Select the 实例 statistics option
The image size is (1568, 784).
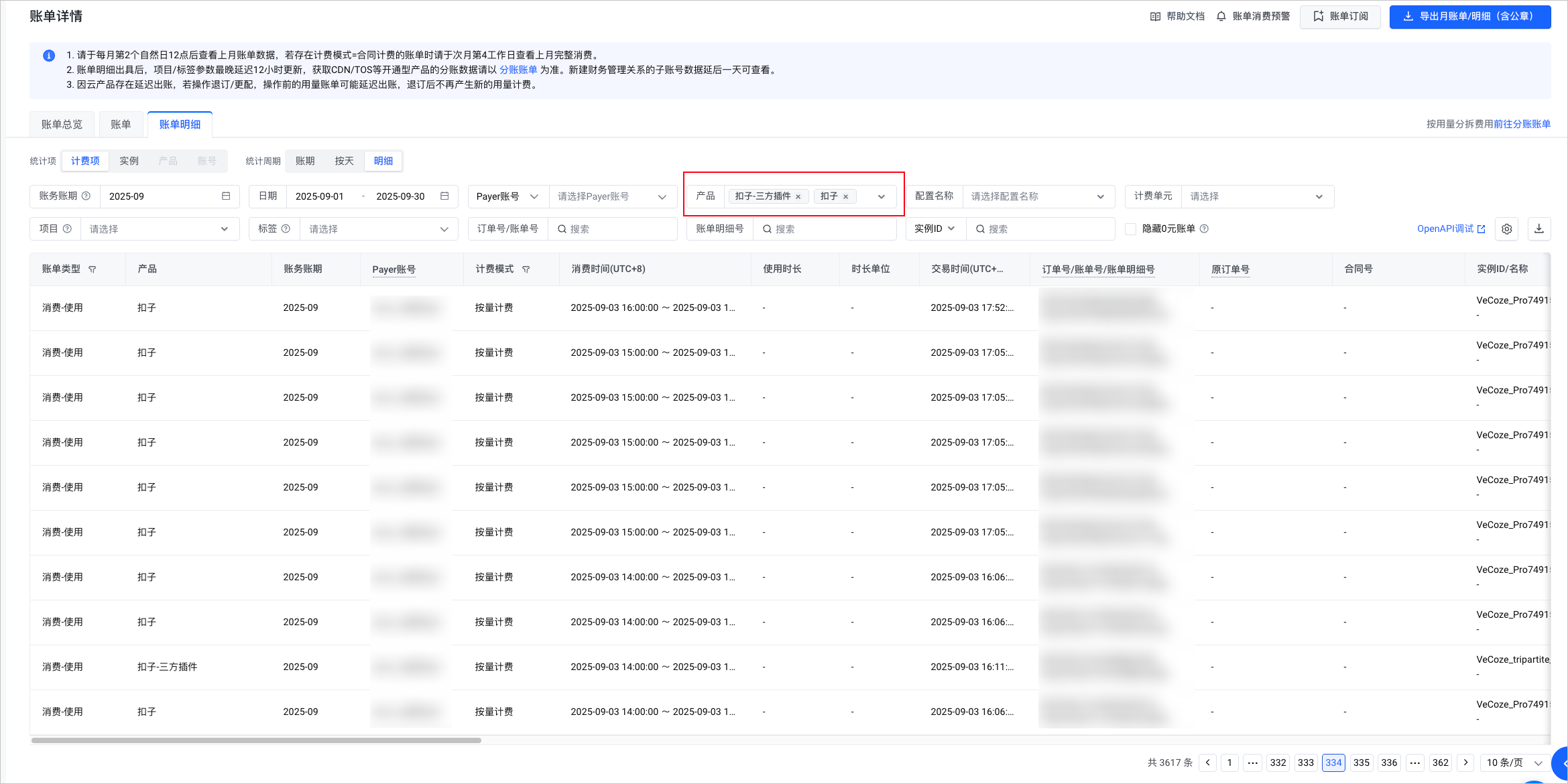(x=129, y=161)
